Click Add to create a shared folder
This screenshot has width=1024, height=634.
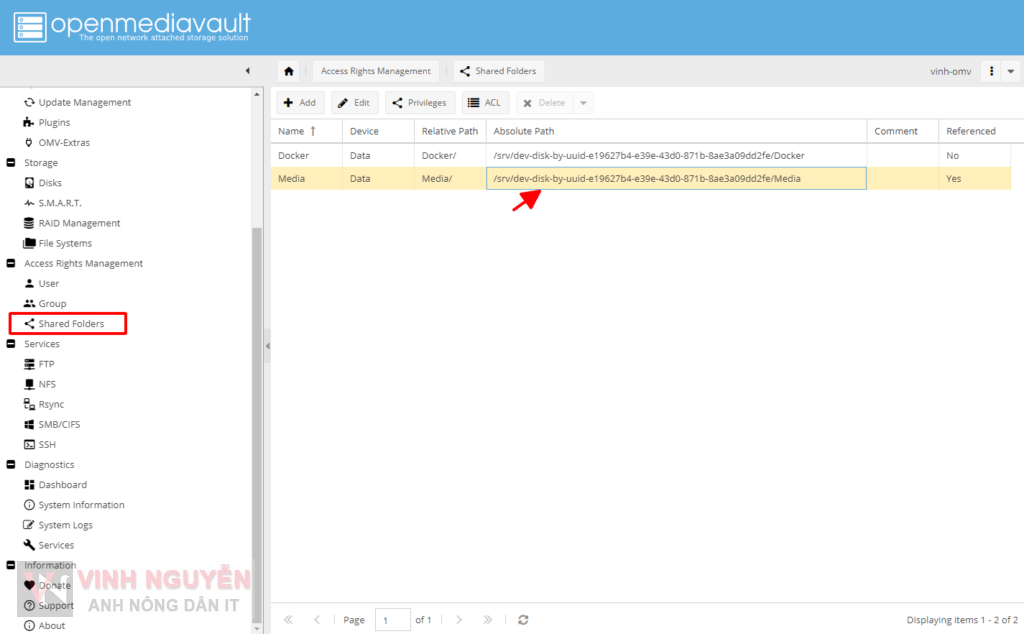click(x=300, y=102)
